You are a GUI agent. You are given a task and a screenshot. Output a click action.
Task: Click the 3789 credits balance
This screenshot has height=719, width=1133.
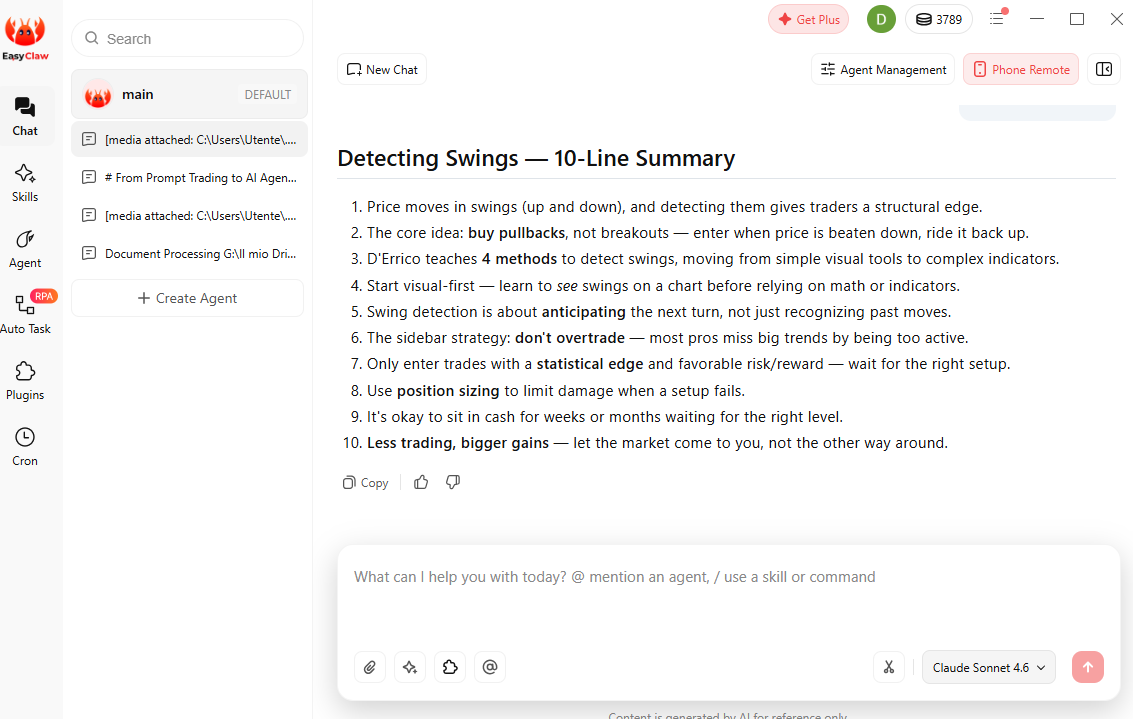click(939, 20)
